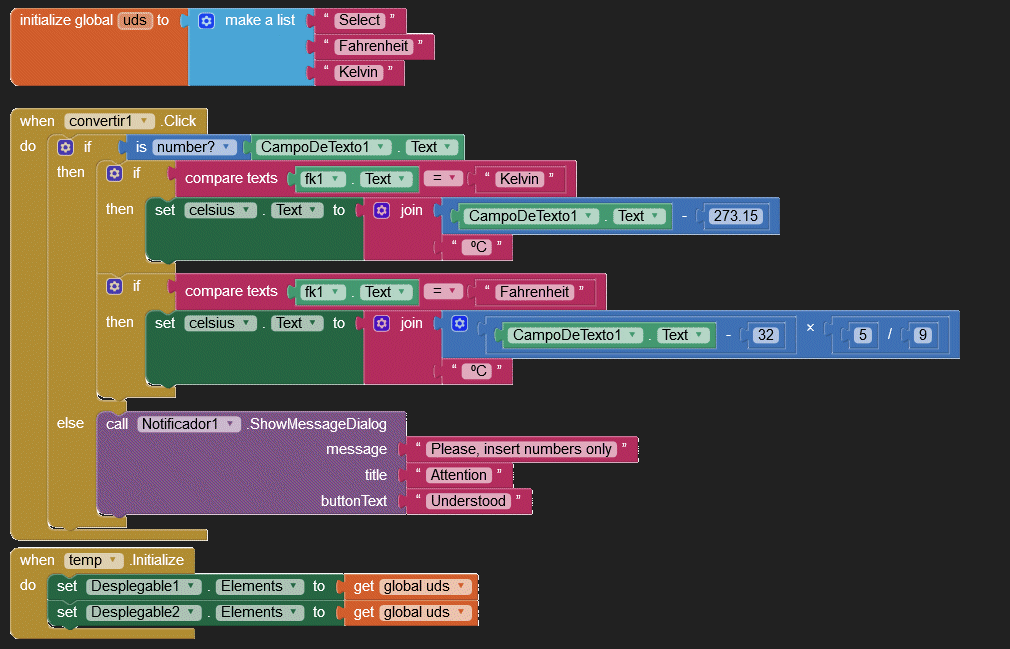Edit the 273.15 number field
Screen dimensions: 1010x649
point(737,216)
